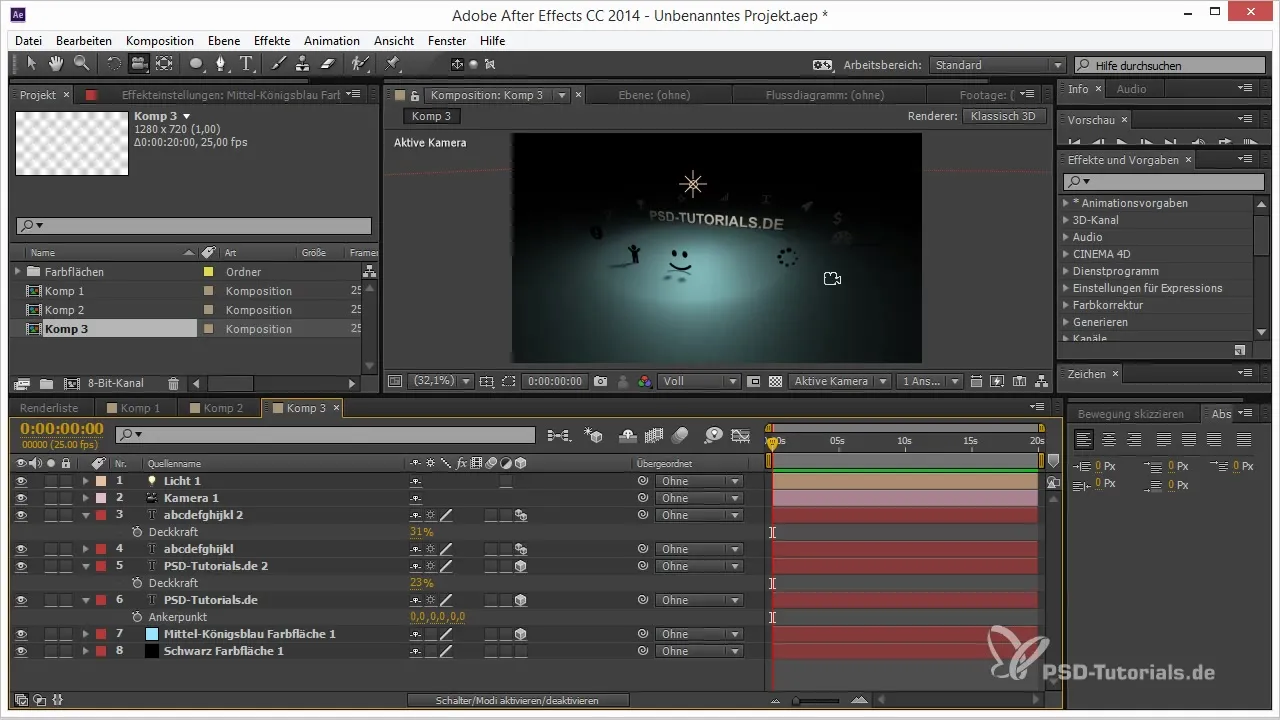The height and width of the screenshot is (720, 1280).
Task: Toggle 3D layer switch for PSD-Tutorials.de
Action: (520, 600)
